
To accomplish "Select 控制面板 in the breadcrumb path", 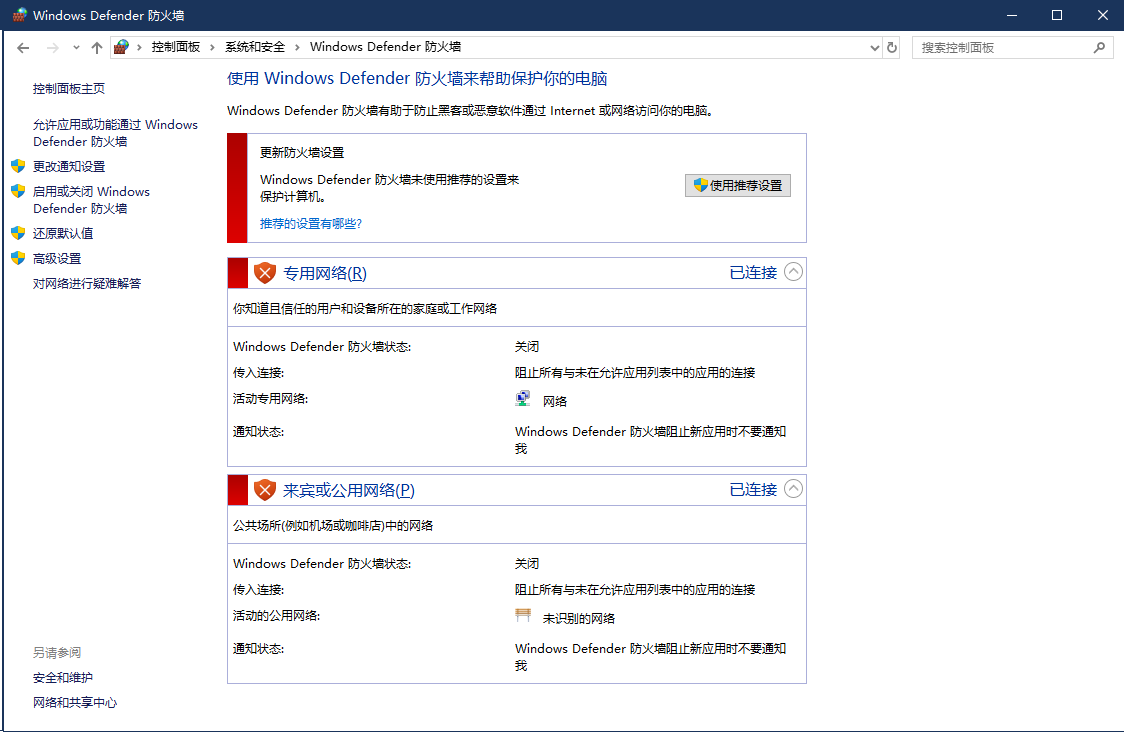I will (x=175, y=47).
